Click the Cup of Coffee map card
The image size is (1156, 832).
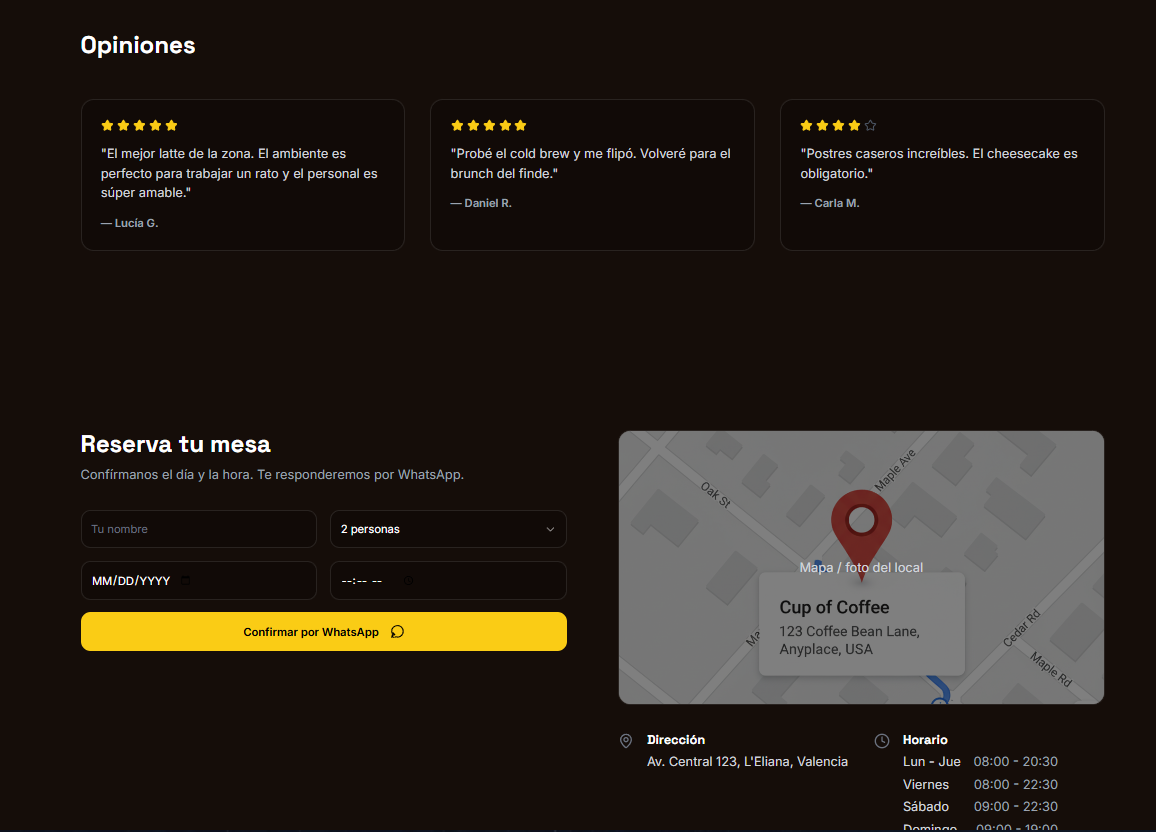[861, 625]
